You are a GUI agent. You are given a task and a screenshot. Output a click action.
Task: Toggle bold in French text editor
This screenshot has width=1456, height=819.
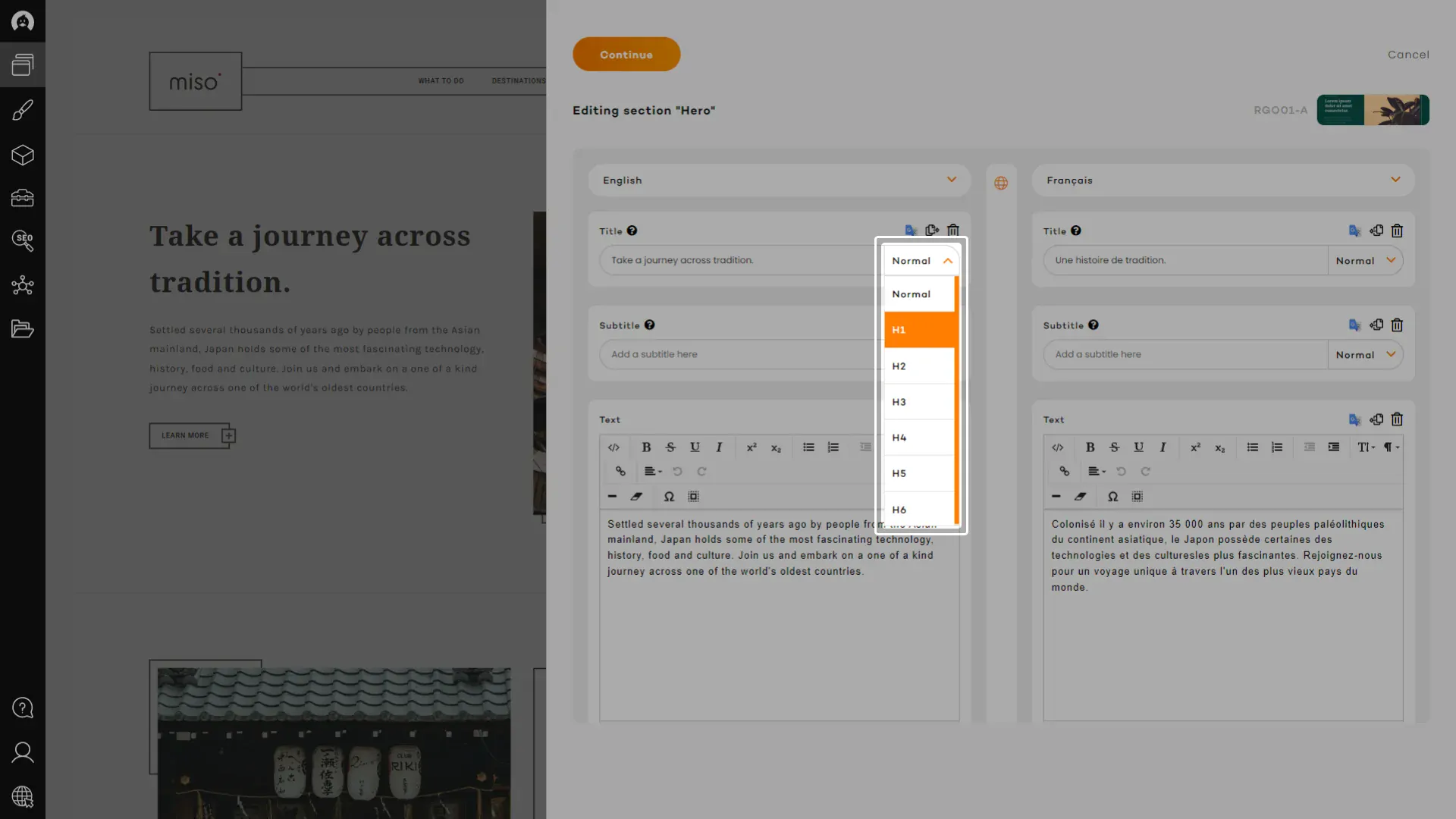tap(1090, 447)
